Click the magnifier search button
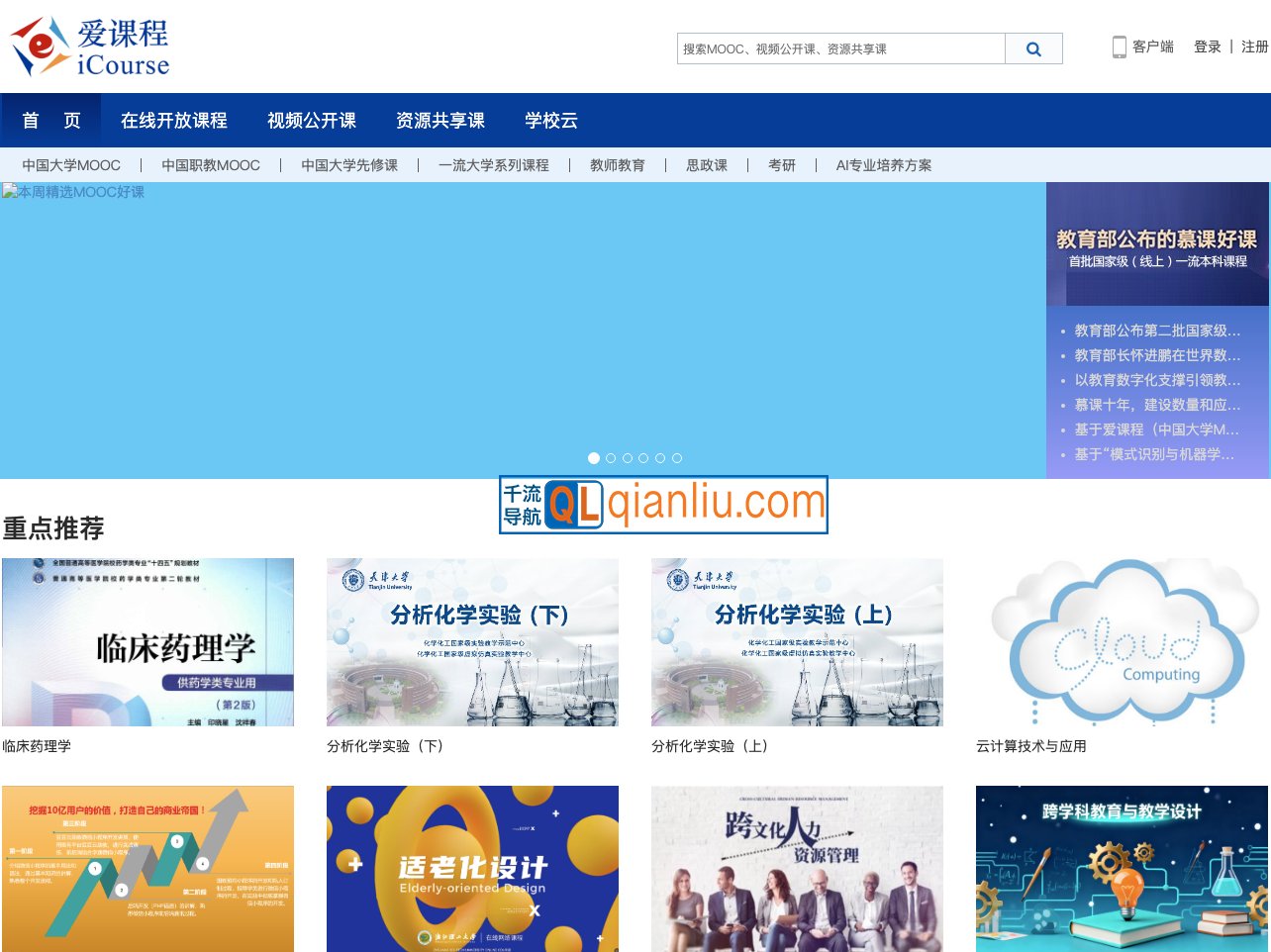The height and width of the screenshot is (952, 1271). coord(1033,48)
